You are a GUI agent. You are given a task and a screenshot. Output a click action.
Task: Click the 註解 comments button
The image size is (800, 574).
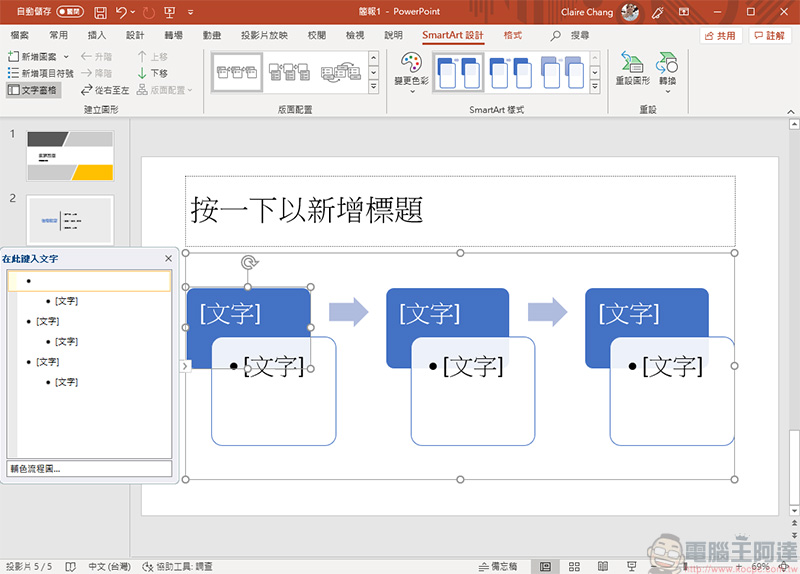[x=769, y=36]
